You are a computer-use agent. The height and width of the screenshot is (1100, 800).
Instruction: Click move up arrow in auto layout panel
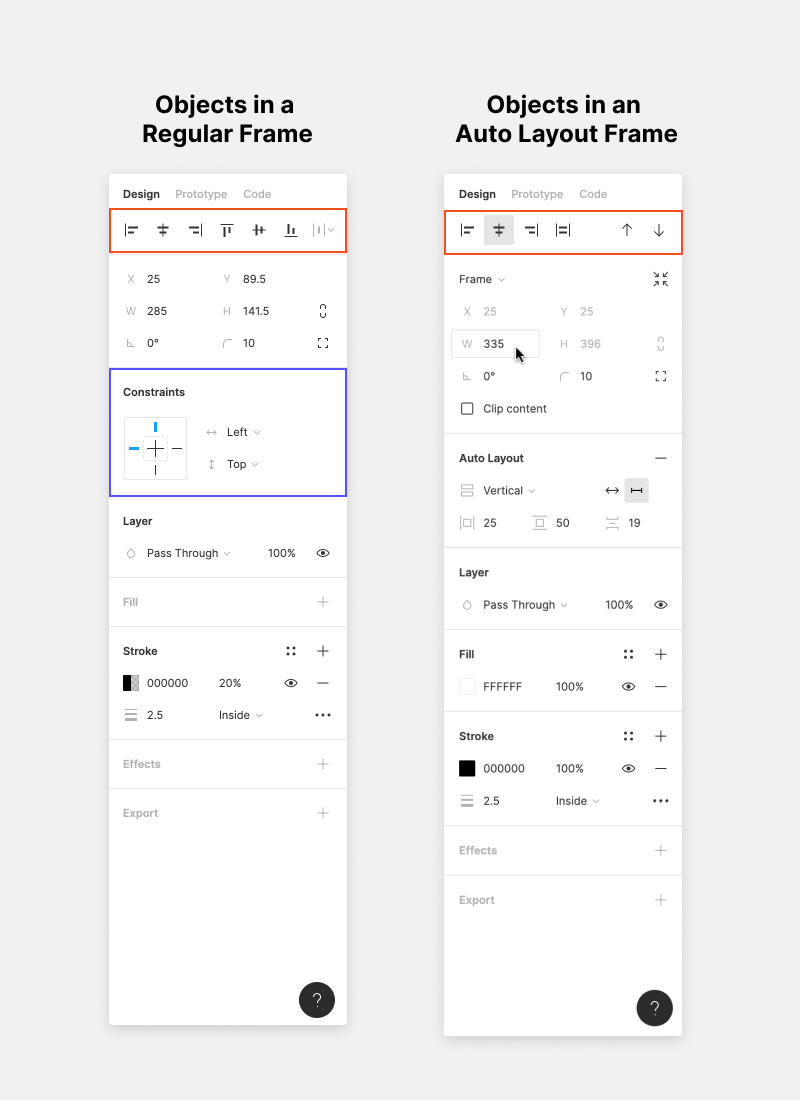pos(627,230)
